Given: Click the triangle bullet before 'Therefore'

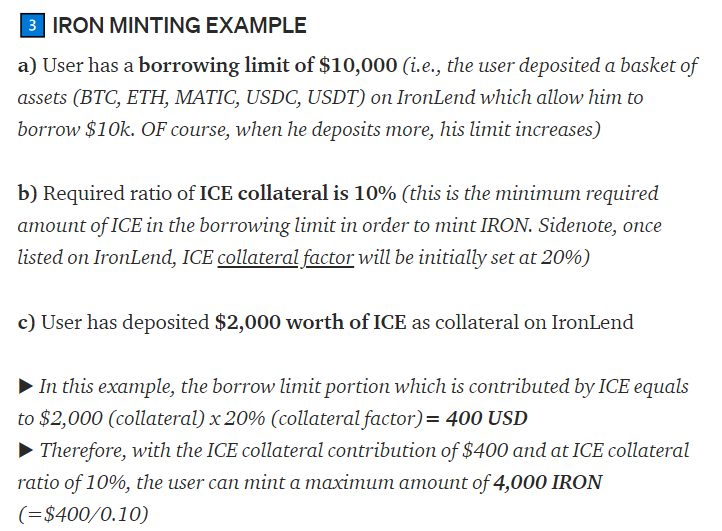Looking at the screenshot, I should tap(25, 450).
